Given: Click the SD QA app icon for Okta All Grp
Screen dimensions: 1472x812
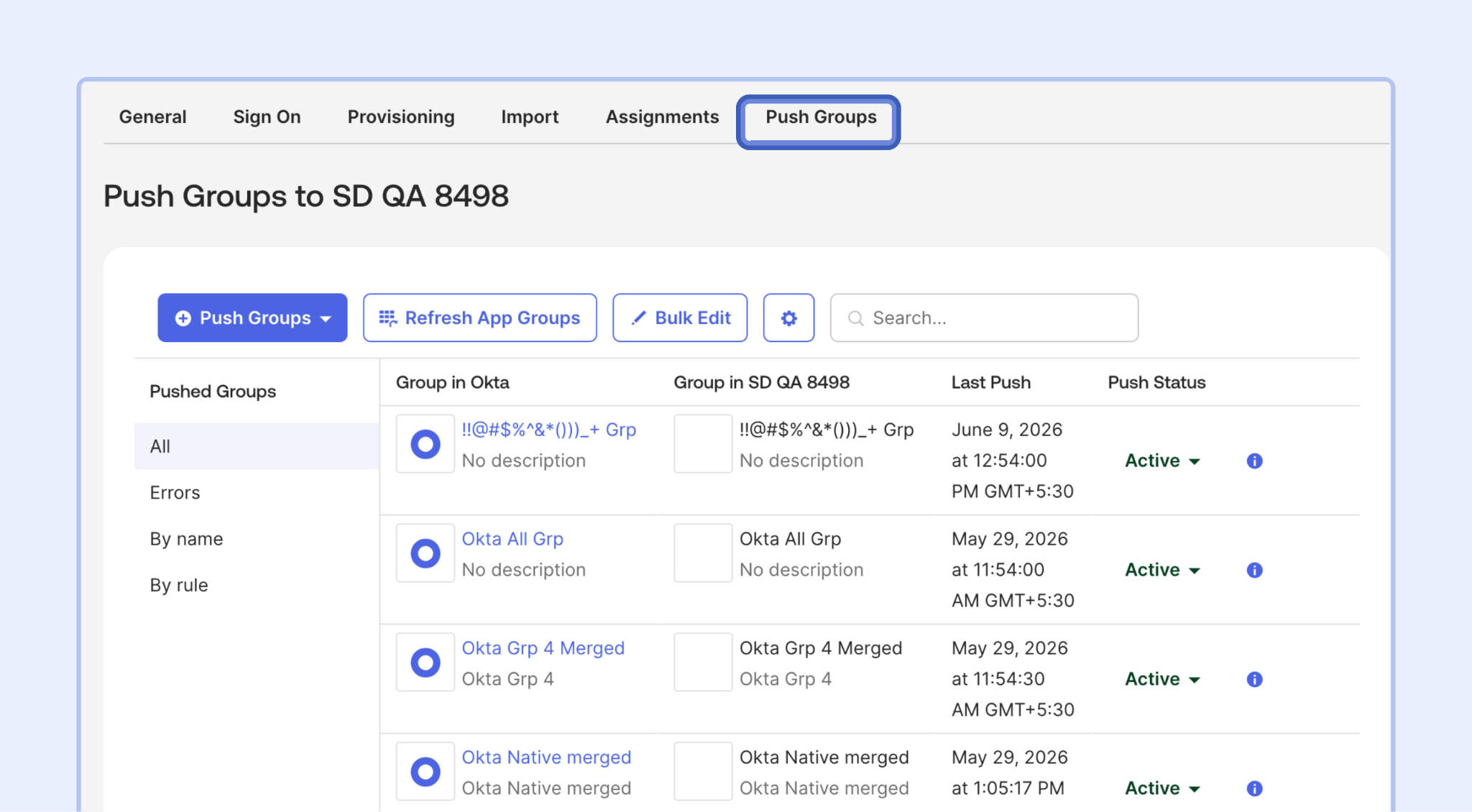Looking at the screenshot, I should point(703,553).
